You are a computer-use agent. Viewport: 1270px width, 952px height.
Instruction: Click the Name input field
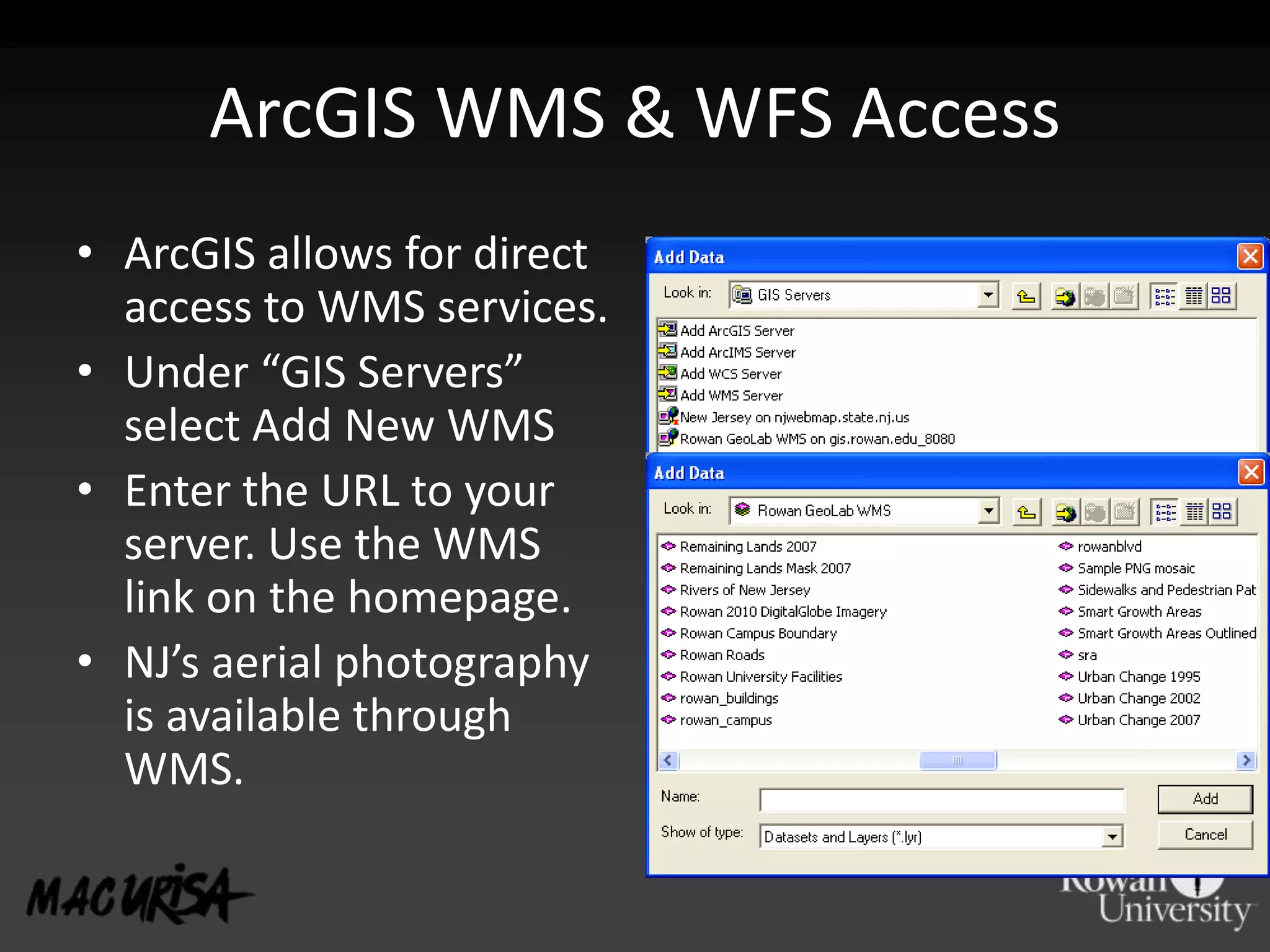[941, 800]
